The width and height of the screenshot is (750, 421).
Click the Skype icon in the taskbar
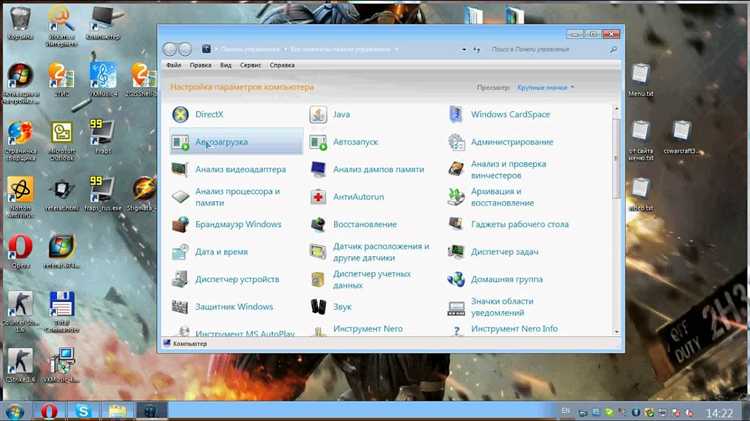pos(83,410)
